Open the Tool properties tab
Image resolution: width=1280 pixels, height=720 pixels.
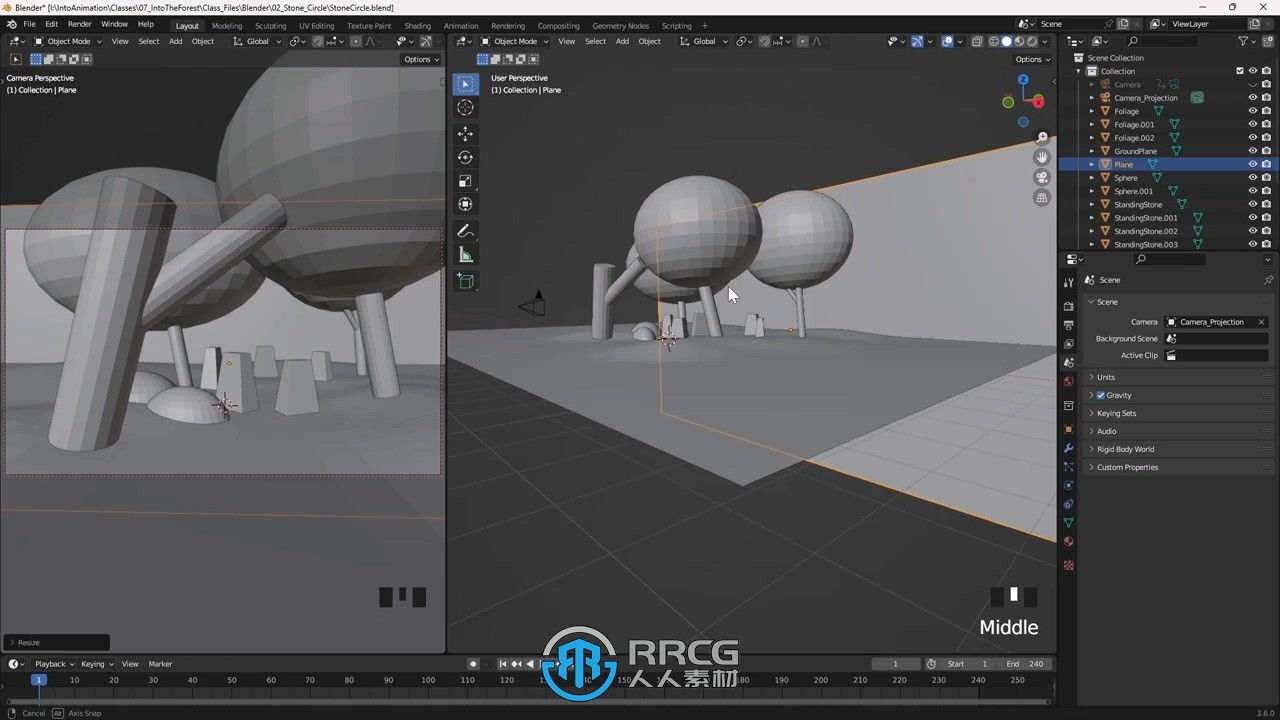[1068, 283]
